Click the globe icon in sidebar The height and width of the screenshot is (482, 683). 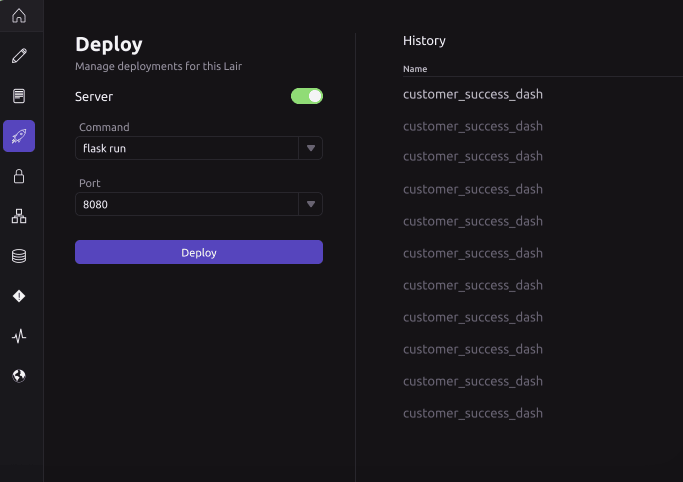(19, 376)
